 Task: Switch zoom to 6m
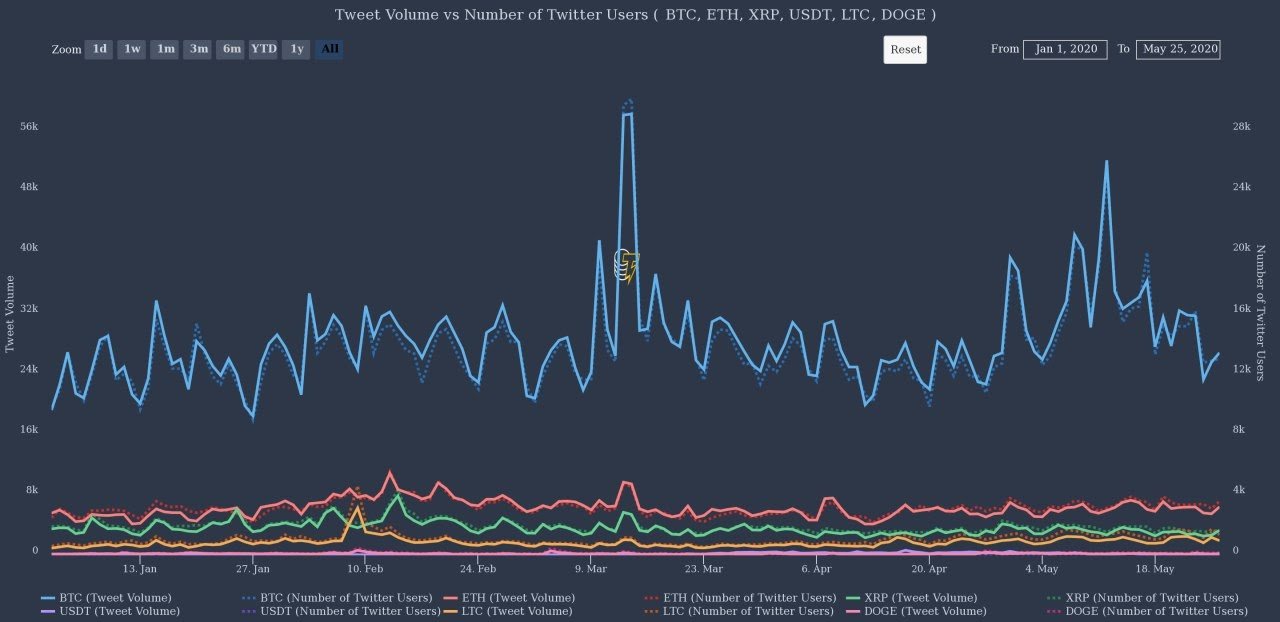[x=231, y=49]
